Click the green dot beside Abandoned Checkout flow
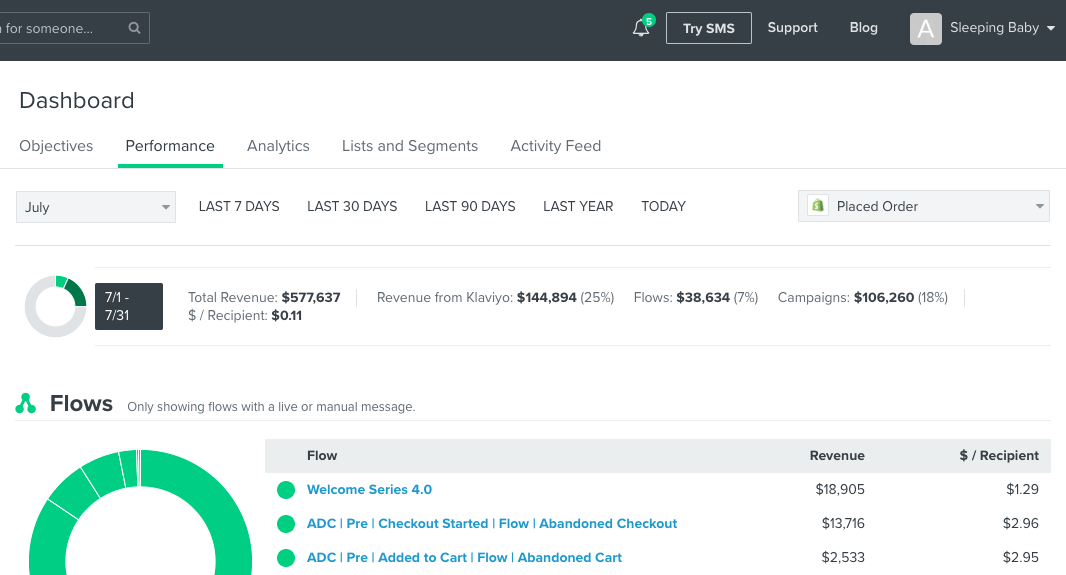Screen dimensions: 1066x575 click(x=286, y=523)
